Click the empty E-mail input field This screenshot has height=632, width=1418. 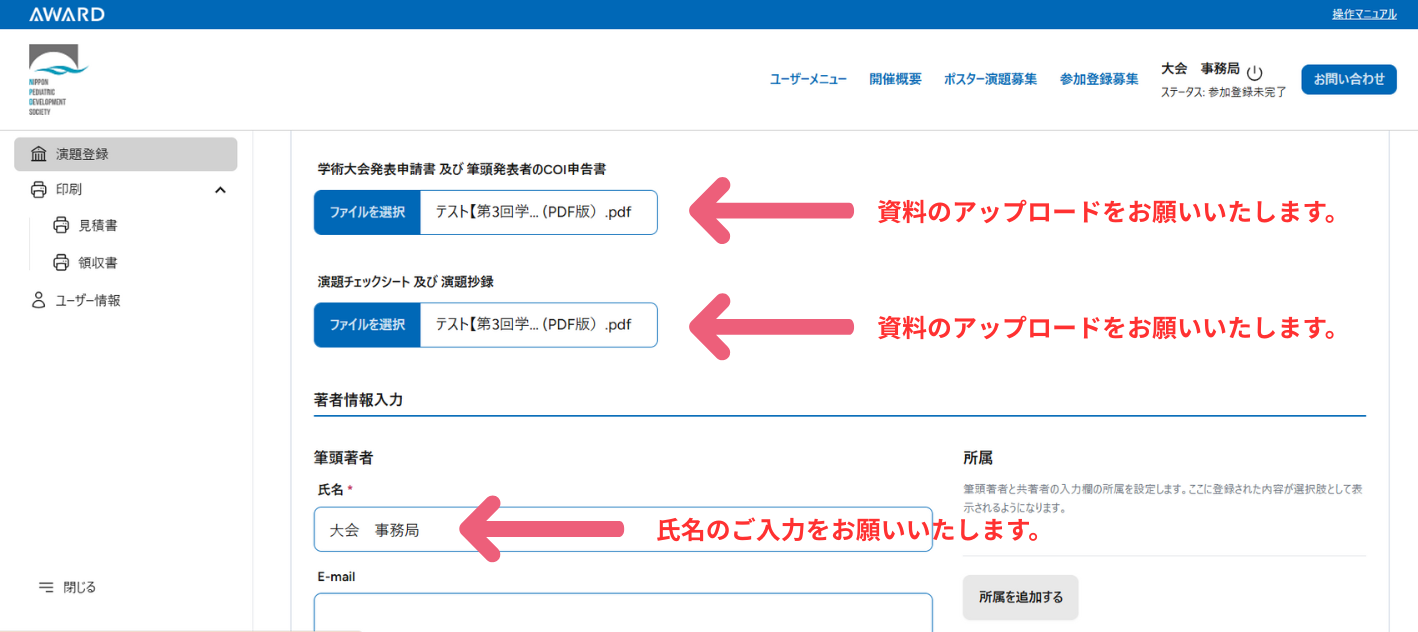coord(622,612)
